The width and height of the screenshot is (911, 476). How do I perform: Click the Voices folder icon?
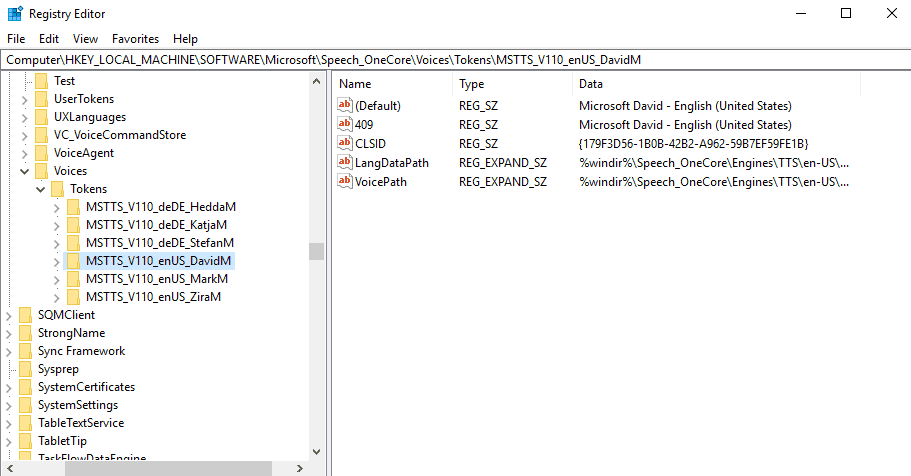pos(41,171)
